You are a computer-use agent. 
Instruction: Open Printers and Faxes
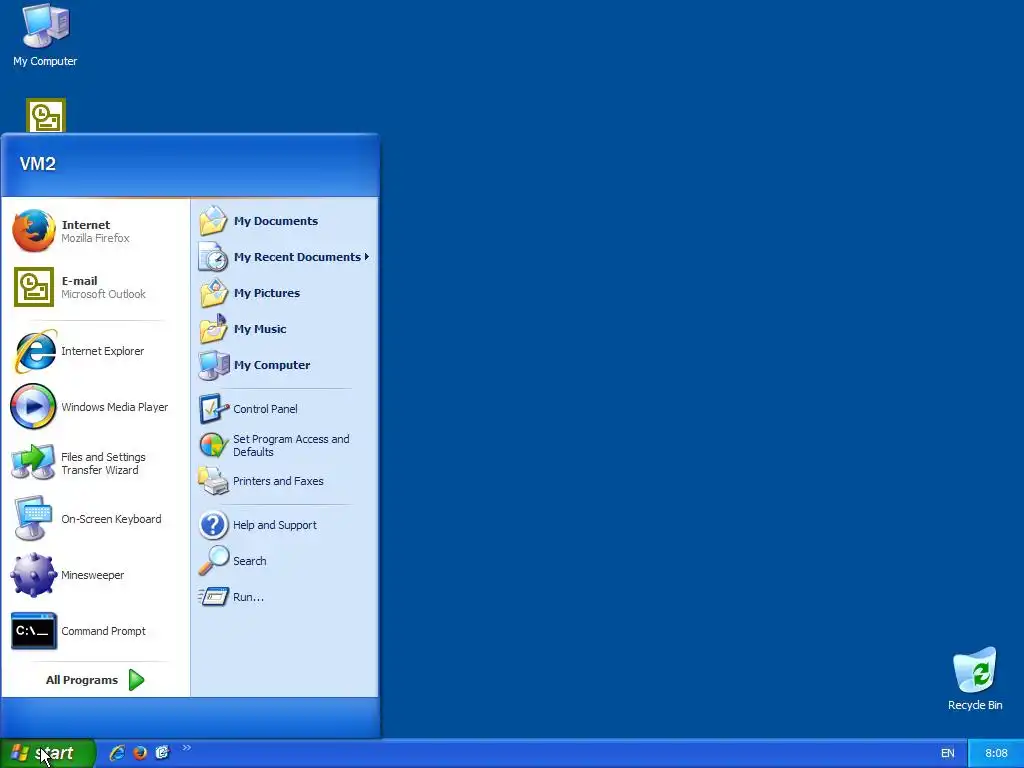point(284,481)
